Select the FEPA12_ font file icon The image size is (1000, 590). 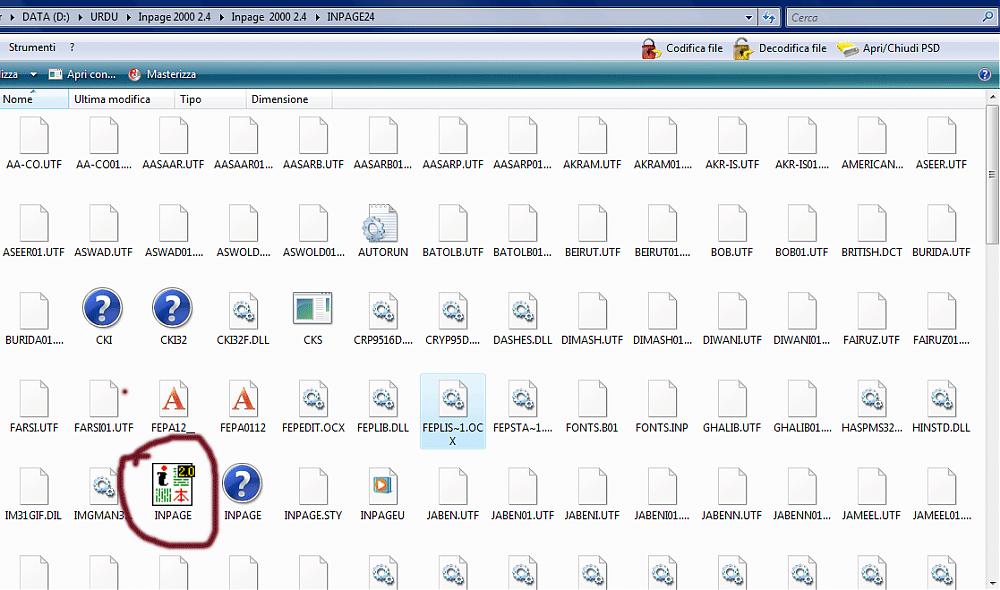(x=172, y=397)
